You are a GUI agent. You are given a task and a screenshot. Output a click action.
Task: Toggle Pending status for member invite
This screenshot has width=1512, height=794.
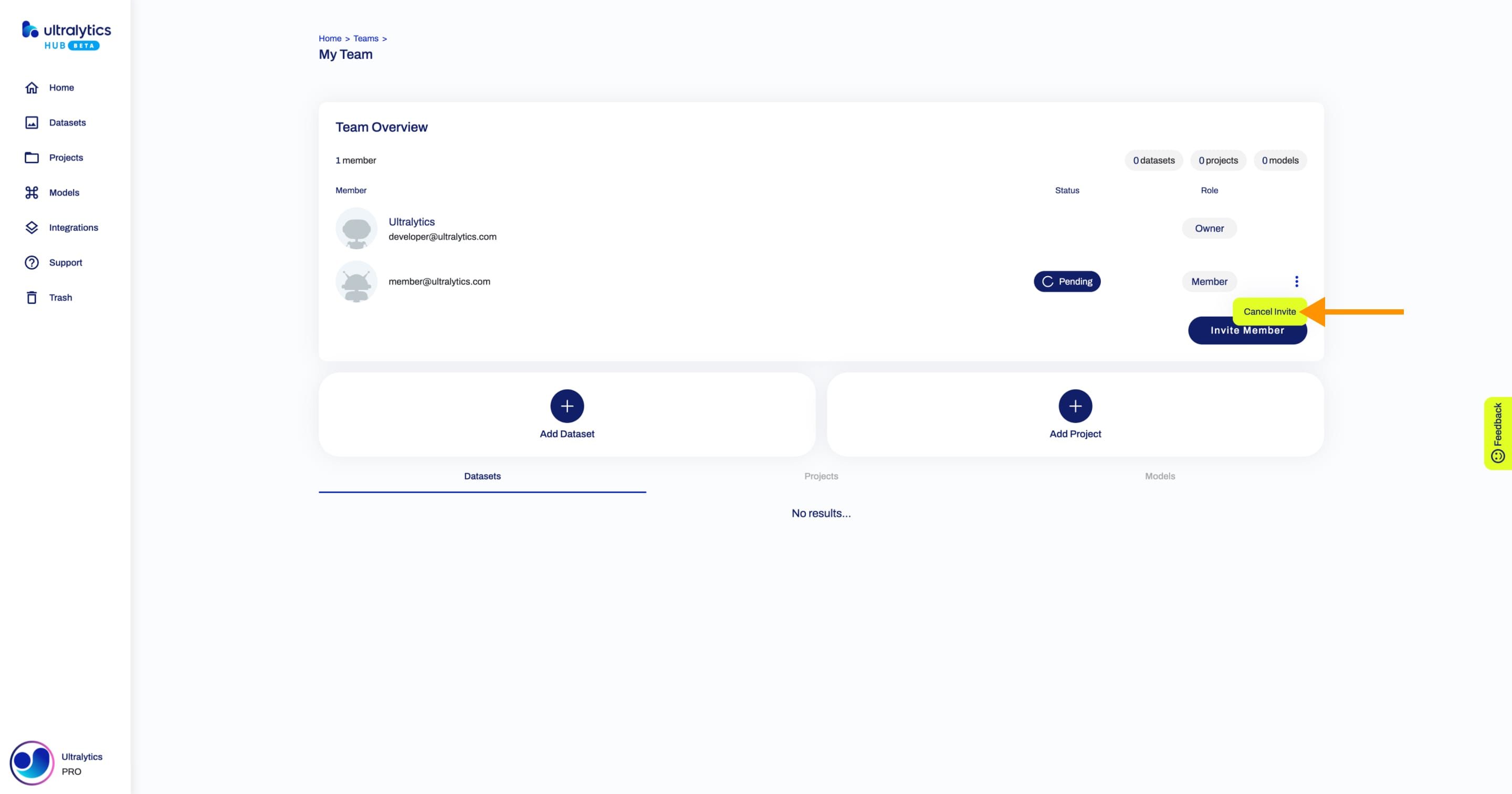[1067, 281]
